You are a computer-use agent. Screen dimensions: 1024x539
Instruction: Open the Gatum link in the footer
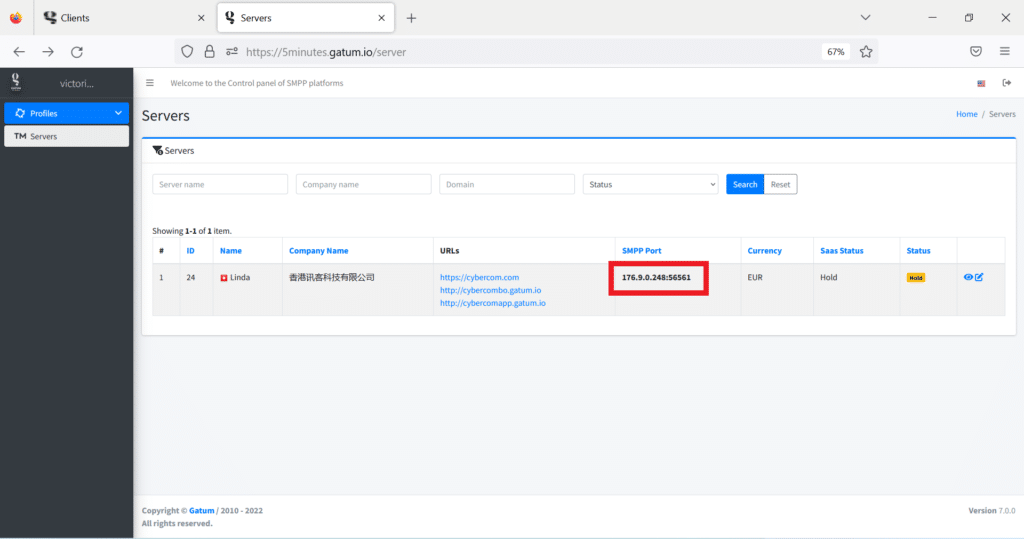tap(202, 511)
